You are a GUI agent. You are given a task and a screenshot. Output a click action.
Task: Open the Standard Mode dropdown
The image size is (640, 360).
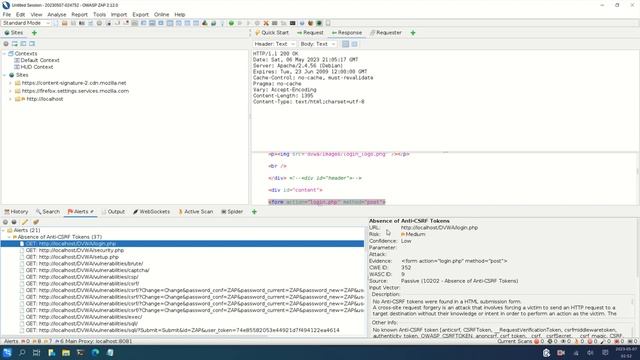coord(26,23)
